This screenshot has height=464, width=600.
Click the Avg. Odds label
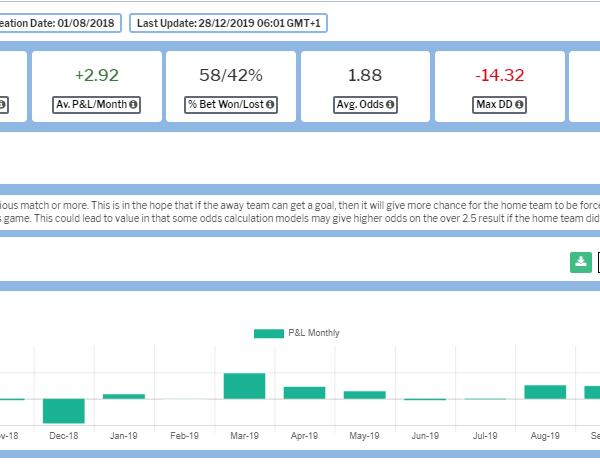point(359,104)
